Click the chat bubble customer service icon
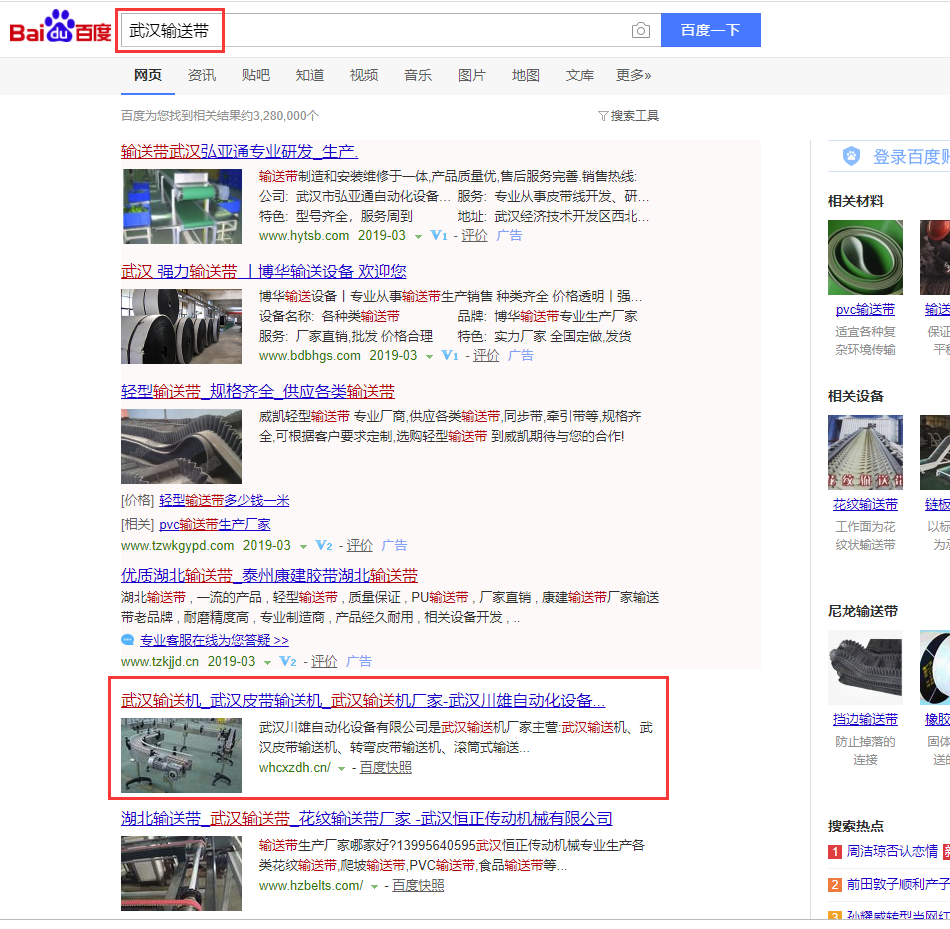This screenshot has width=950, height=929. [x=127, y=640]
